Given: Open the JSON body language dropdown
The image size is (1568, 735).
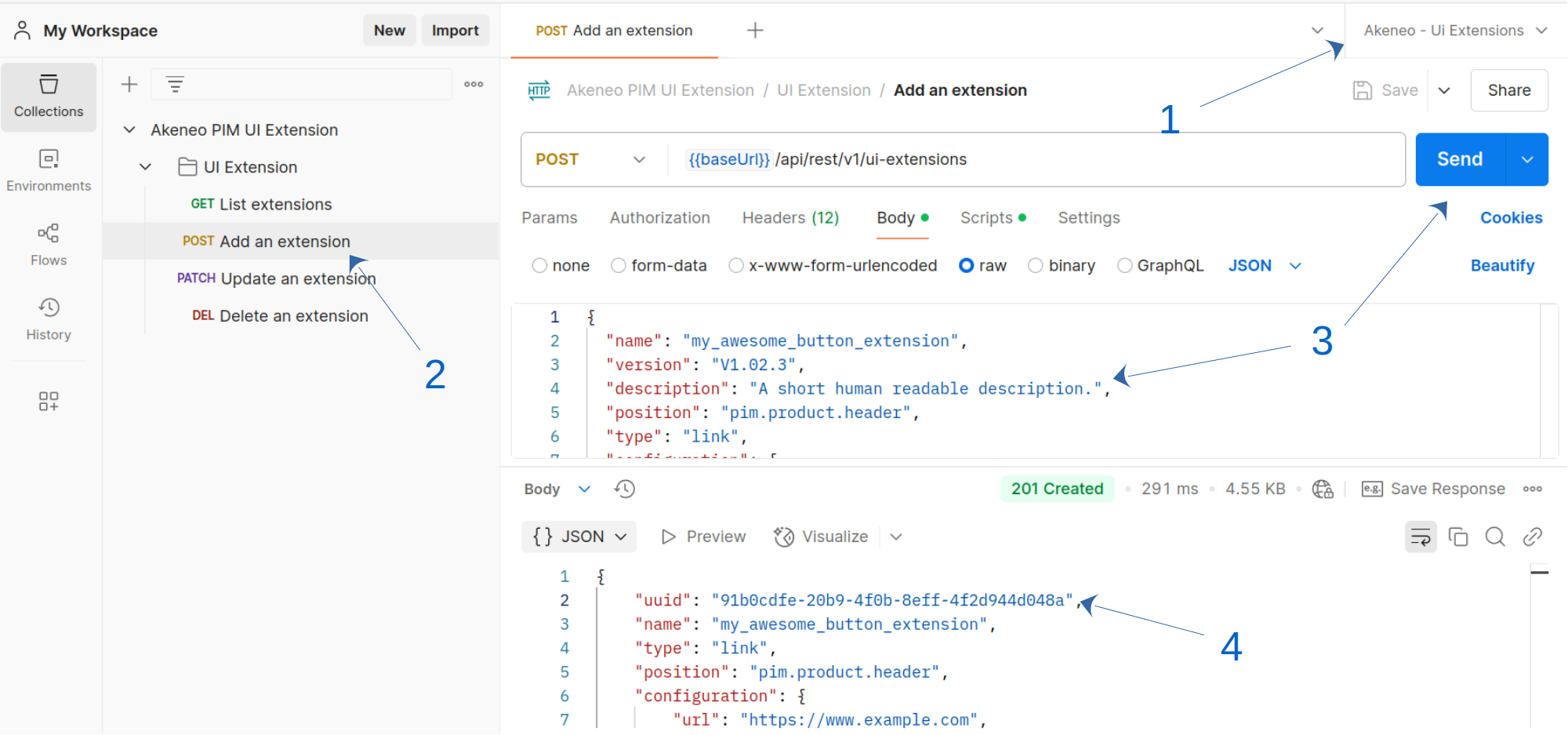Looking at the screenshot, I should coord(1262,265).
